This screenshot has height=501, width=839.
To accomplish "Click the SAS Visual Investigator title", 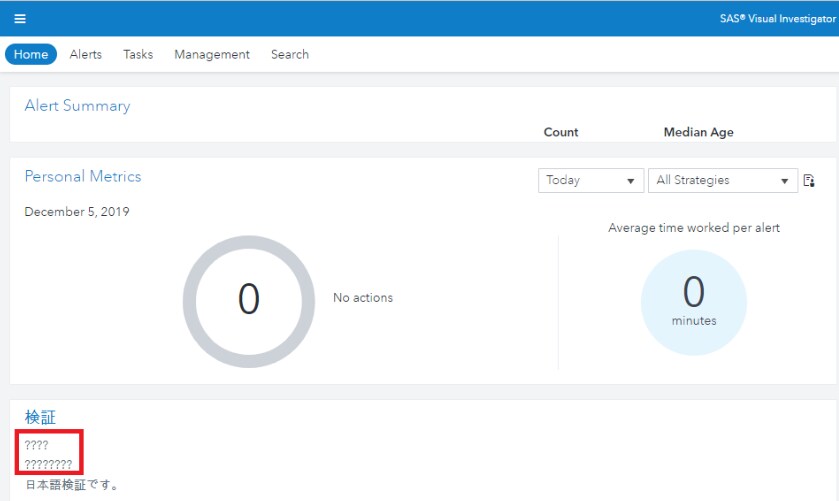I will point(777,18).
